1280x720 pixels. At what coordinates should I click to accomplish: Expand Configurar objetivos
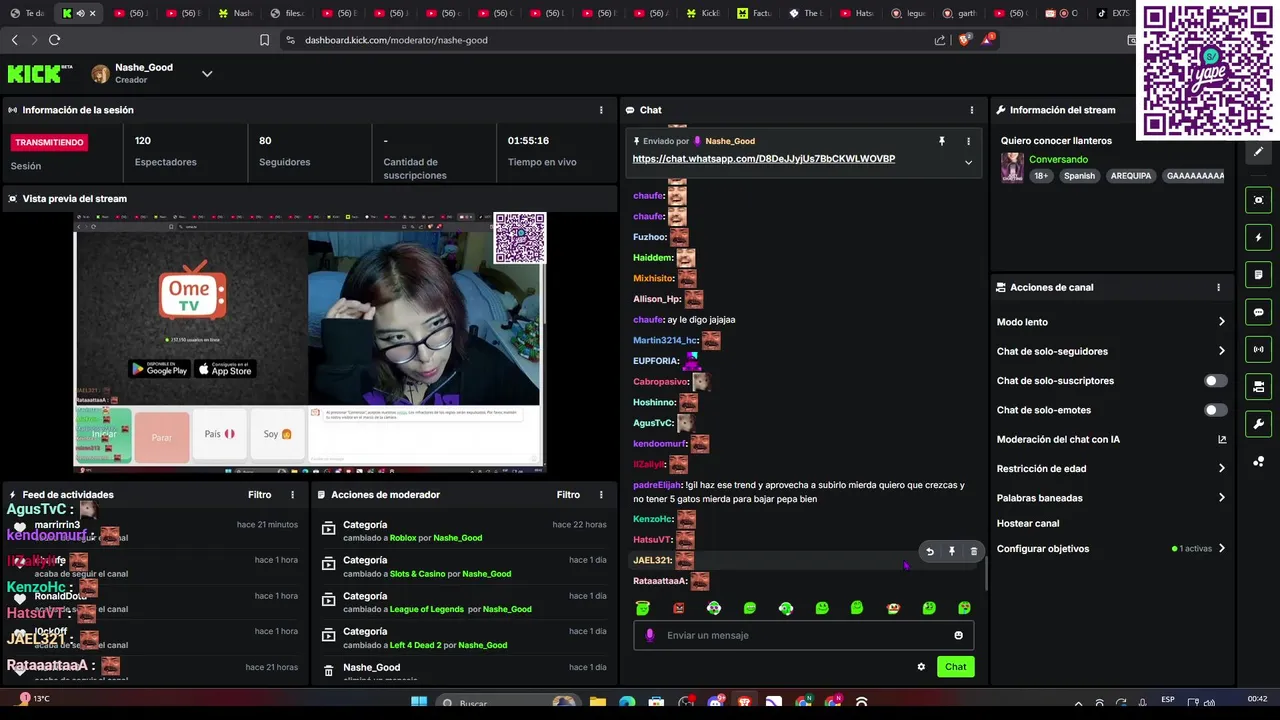pos(1111,549)
